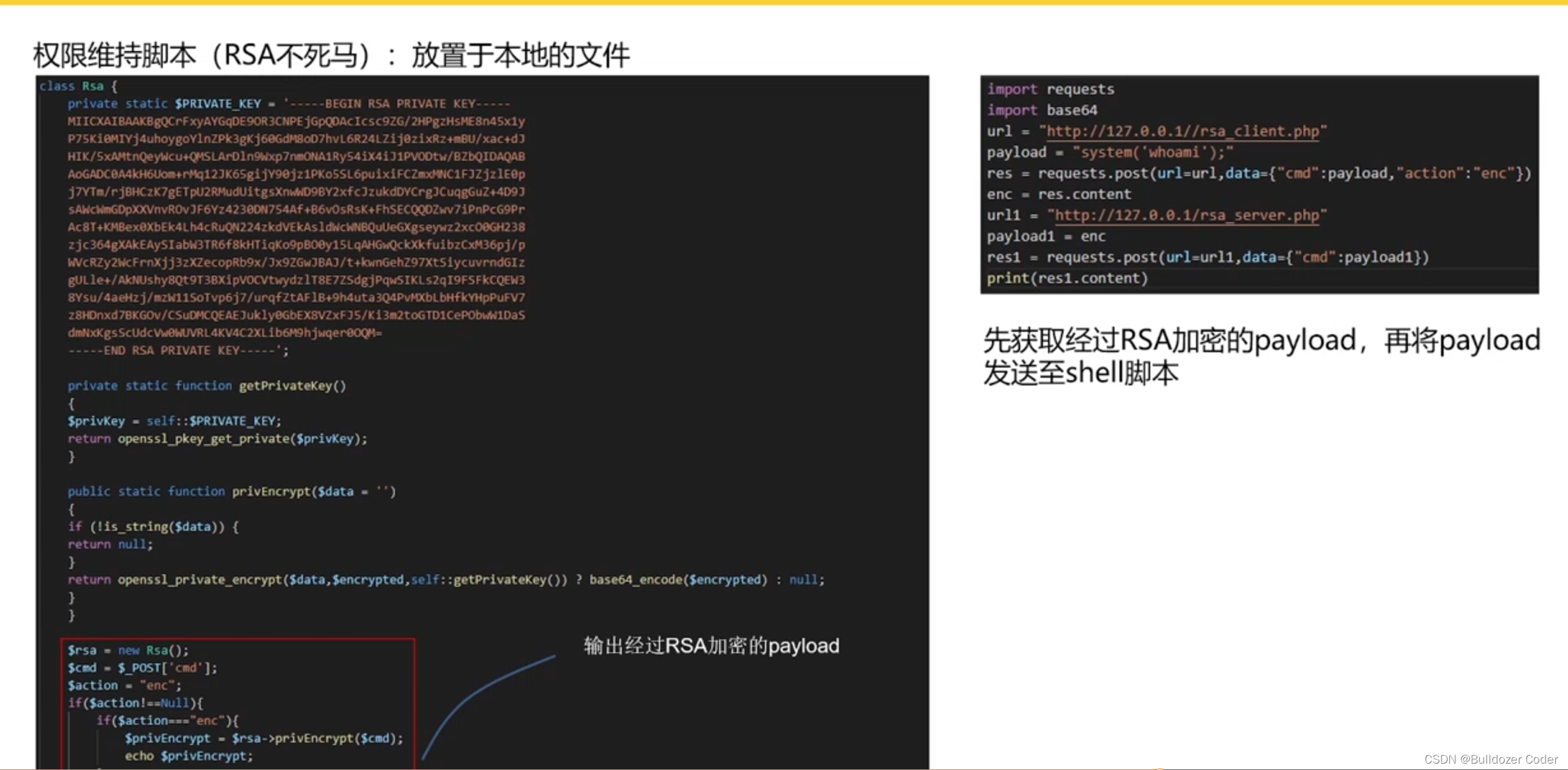The height and width of the screenshot is (770, 1568).
Task: Click the annotation '输出经过RSA加密的payload'
Action: (x=711, y=646)
